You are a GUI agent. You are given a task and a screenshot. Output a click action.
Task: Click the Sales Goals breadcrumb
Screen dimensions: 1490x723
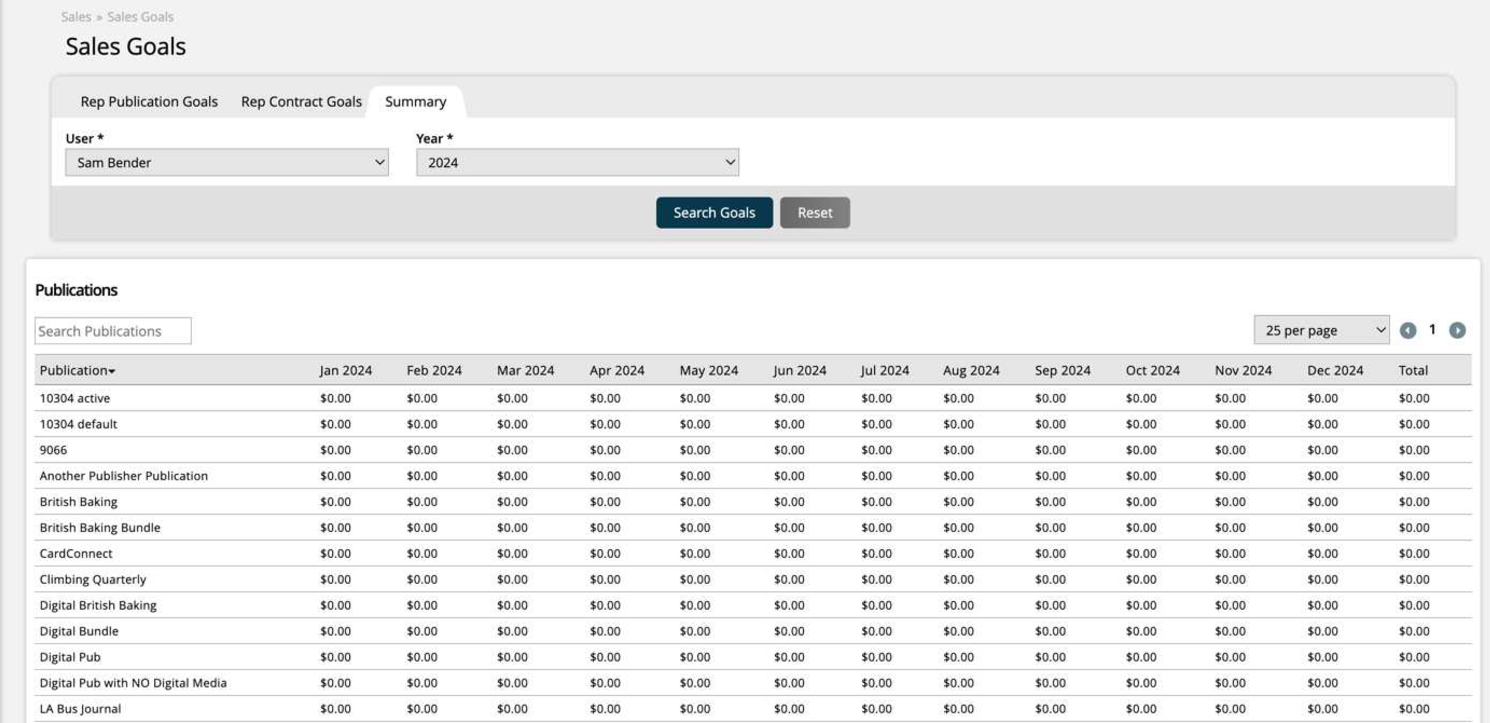pyautogui.click(x=141, y=17)
